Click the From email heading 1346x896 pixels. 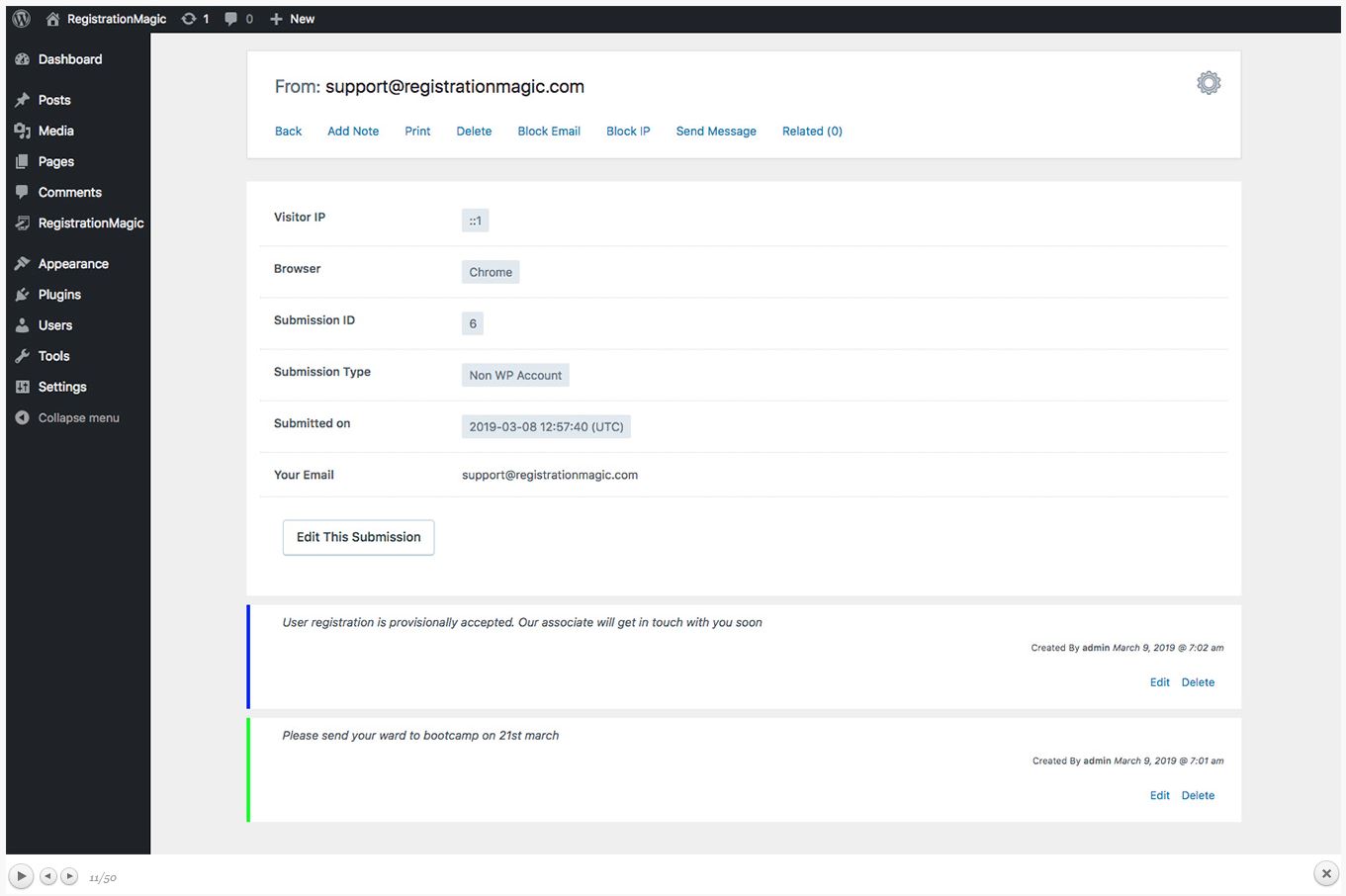[x=429, y=87]
